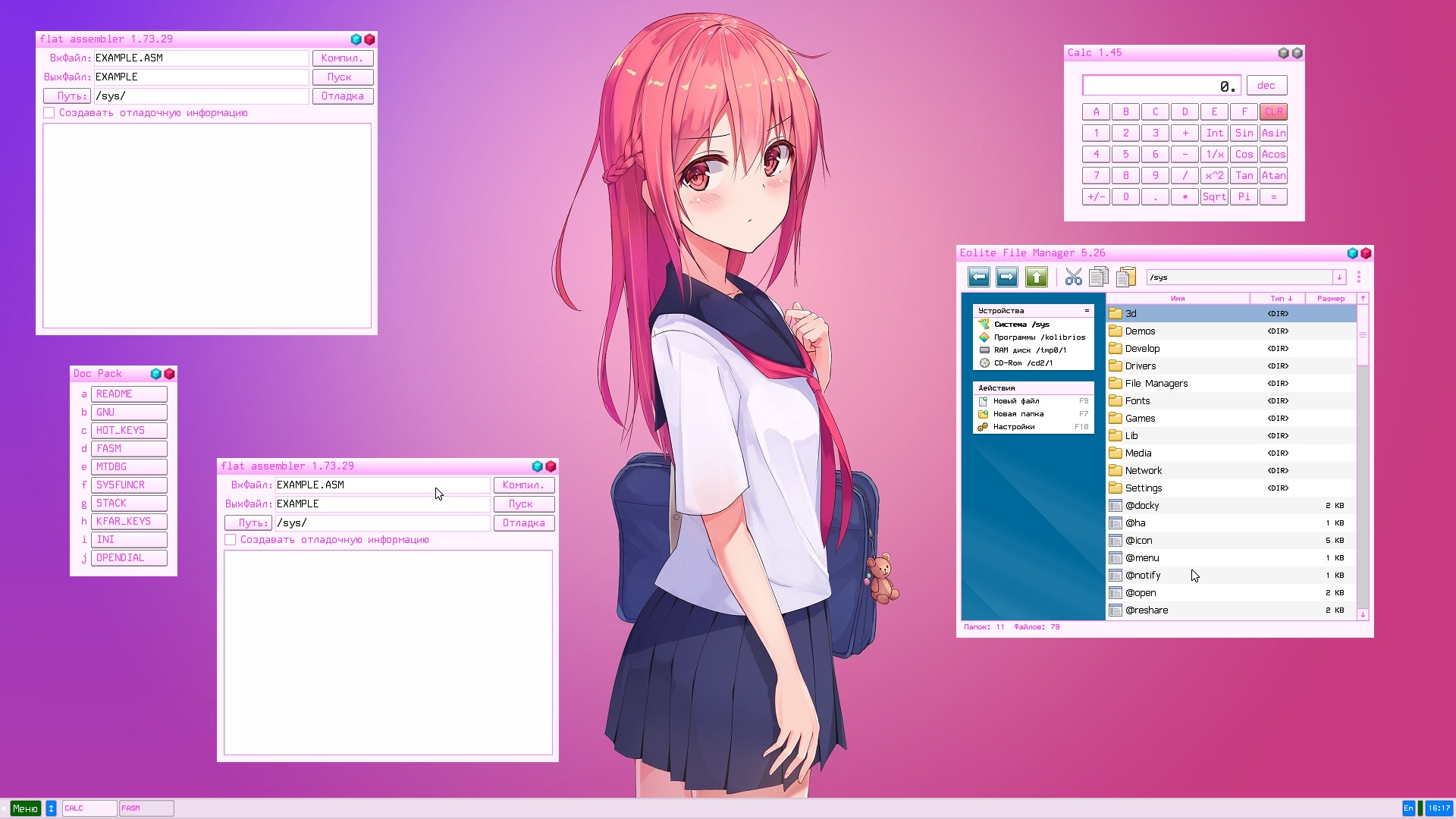Click the Copy icon in Eolite toolbar

click(x=1099, y=278)
